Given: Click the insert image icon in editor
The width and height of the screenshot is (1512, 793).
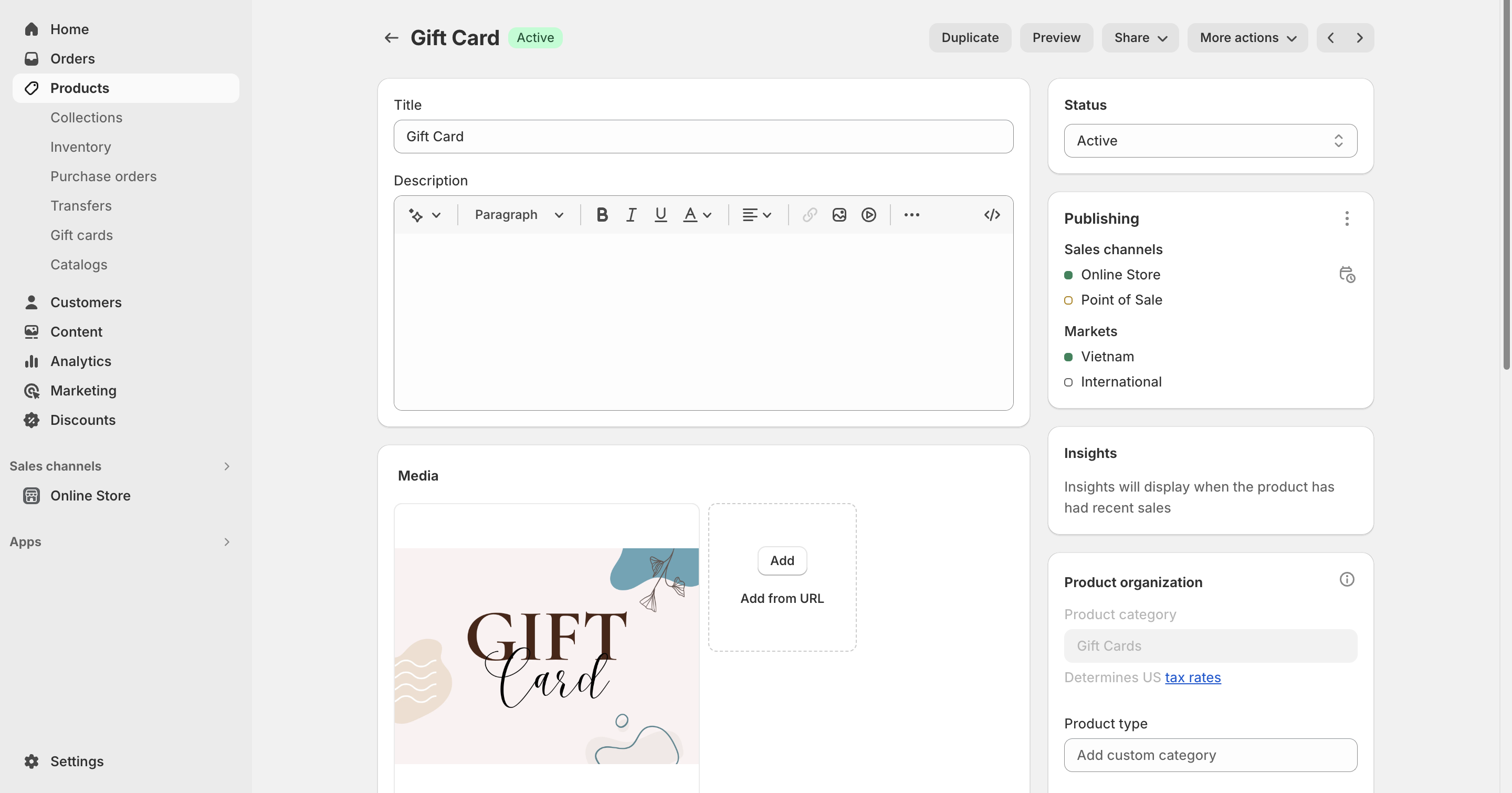Looking at the screenshot, I should (839, 215).
